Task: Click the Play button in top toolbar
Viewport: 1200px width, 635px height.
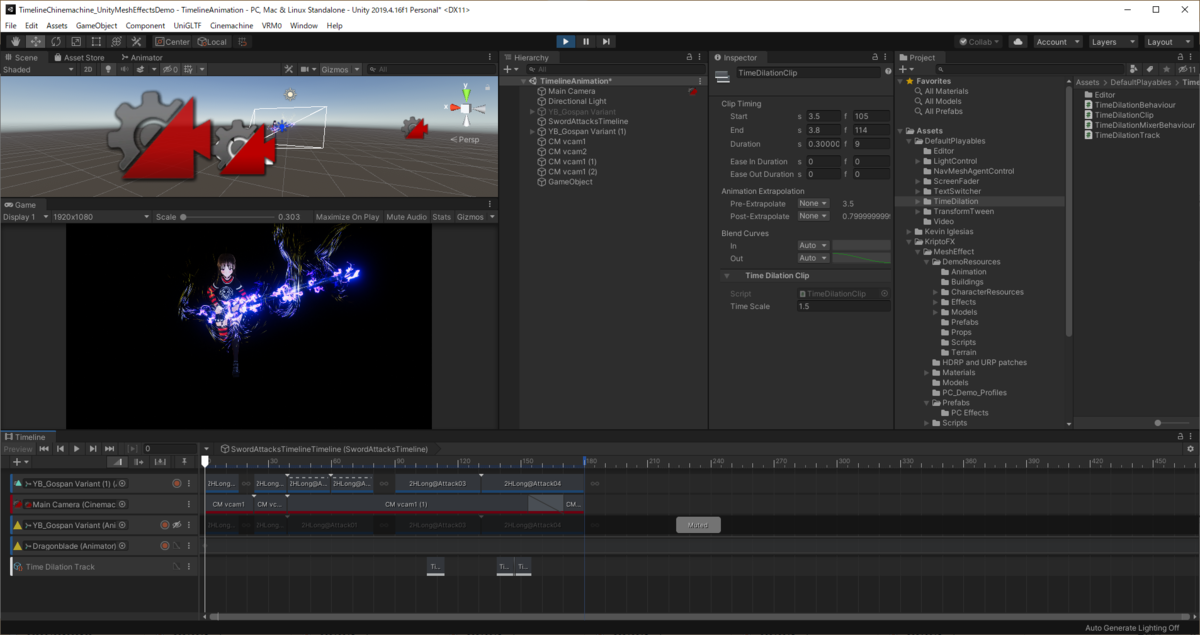Action: [565, 42]
